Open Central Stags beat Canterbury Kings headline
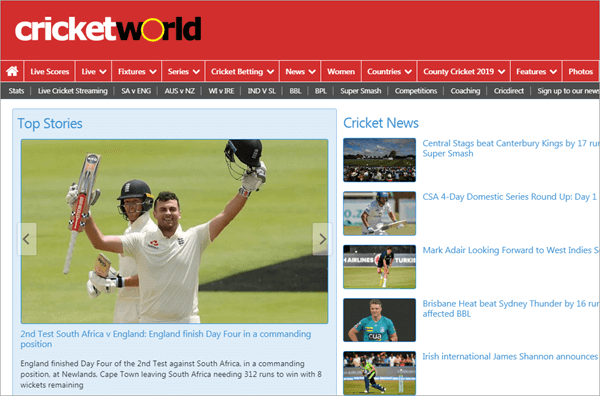The width and height of the screenshot is (600, 396). (x=510, y=148)
